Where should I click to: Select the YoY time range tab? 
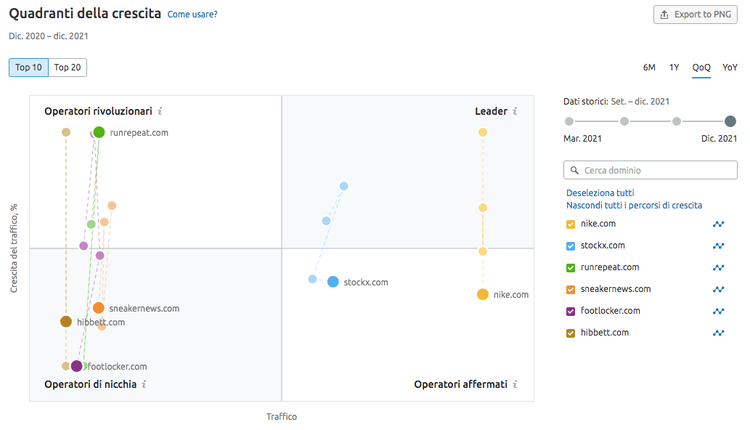(x=730, y=67)
